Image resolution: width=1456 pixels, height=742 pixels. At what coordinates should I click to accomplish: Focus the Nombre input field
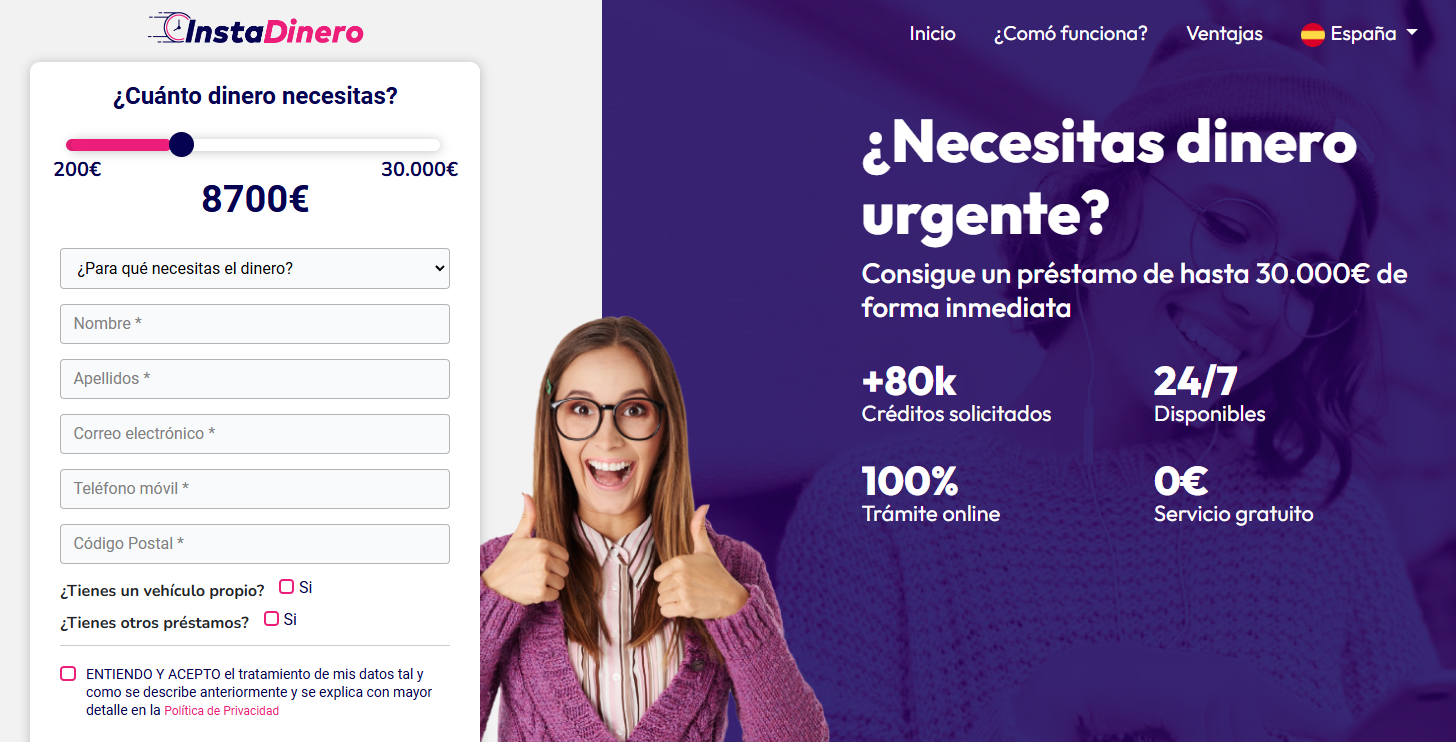(255, 324)
